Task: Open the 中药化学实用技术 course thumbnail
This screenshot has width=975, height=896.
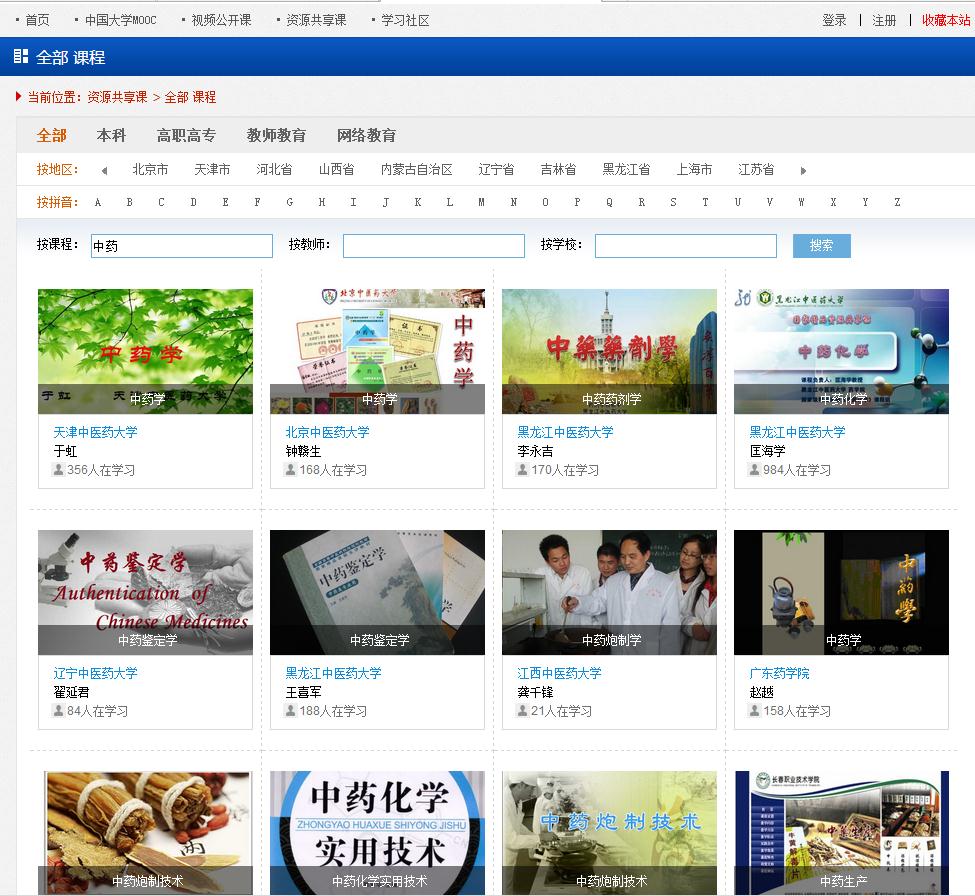Action: point(377,832)
